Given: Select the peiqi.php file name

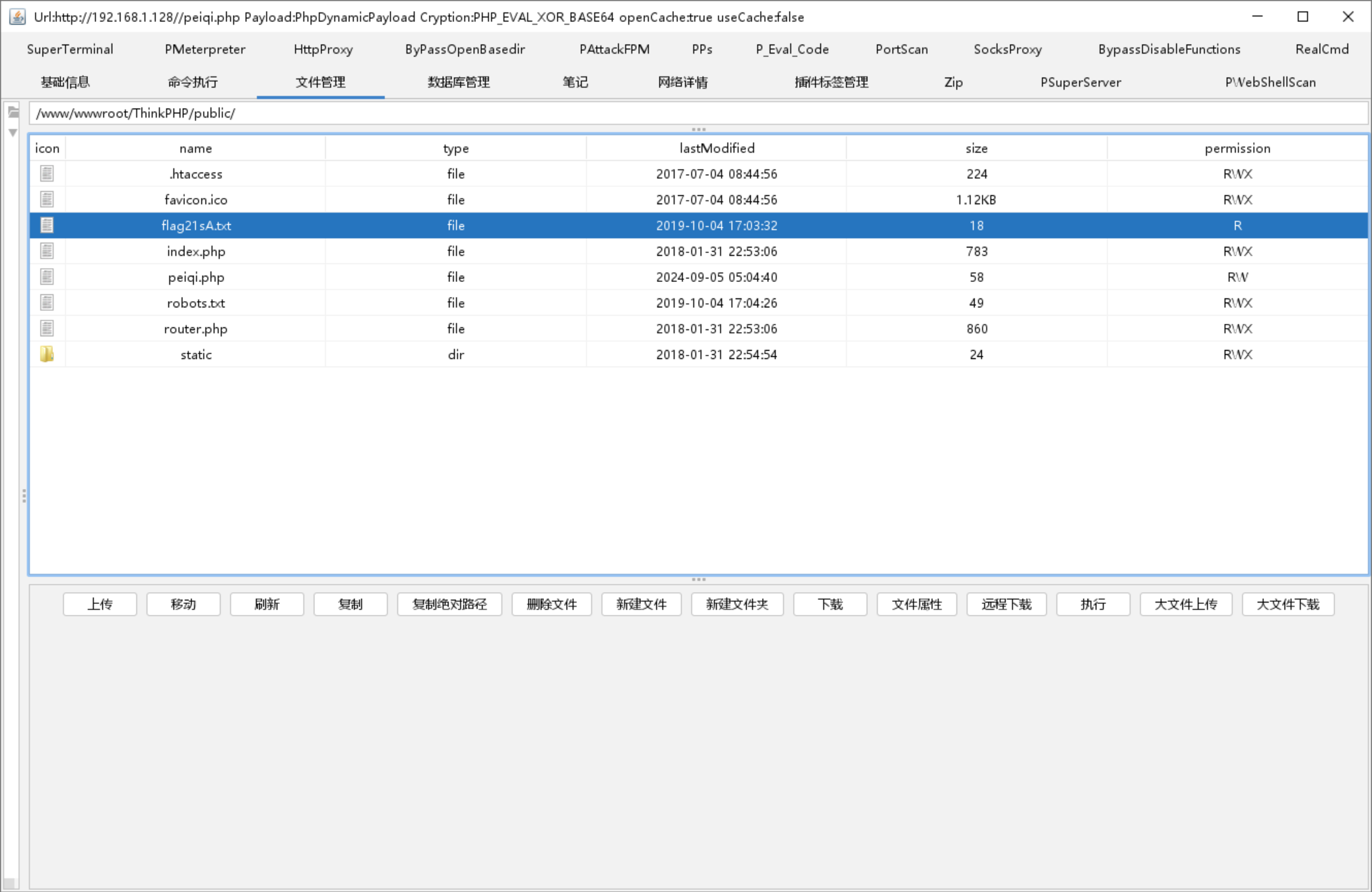Looking at the screenshot, I should [x=196, y=277].
